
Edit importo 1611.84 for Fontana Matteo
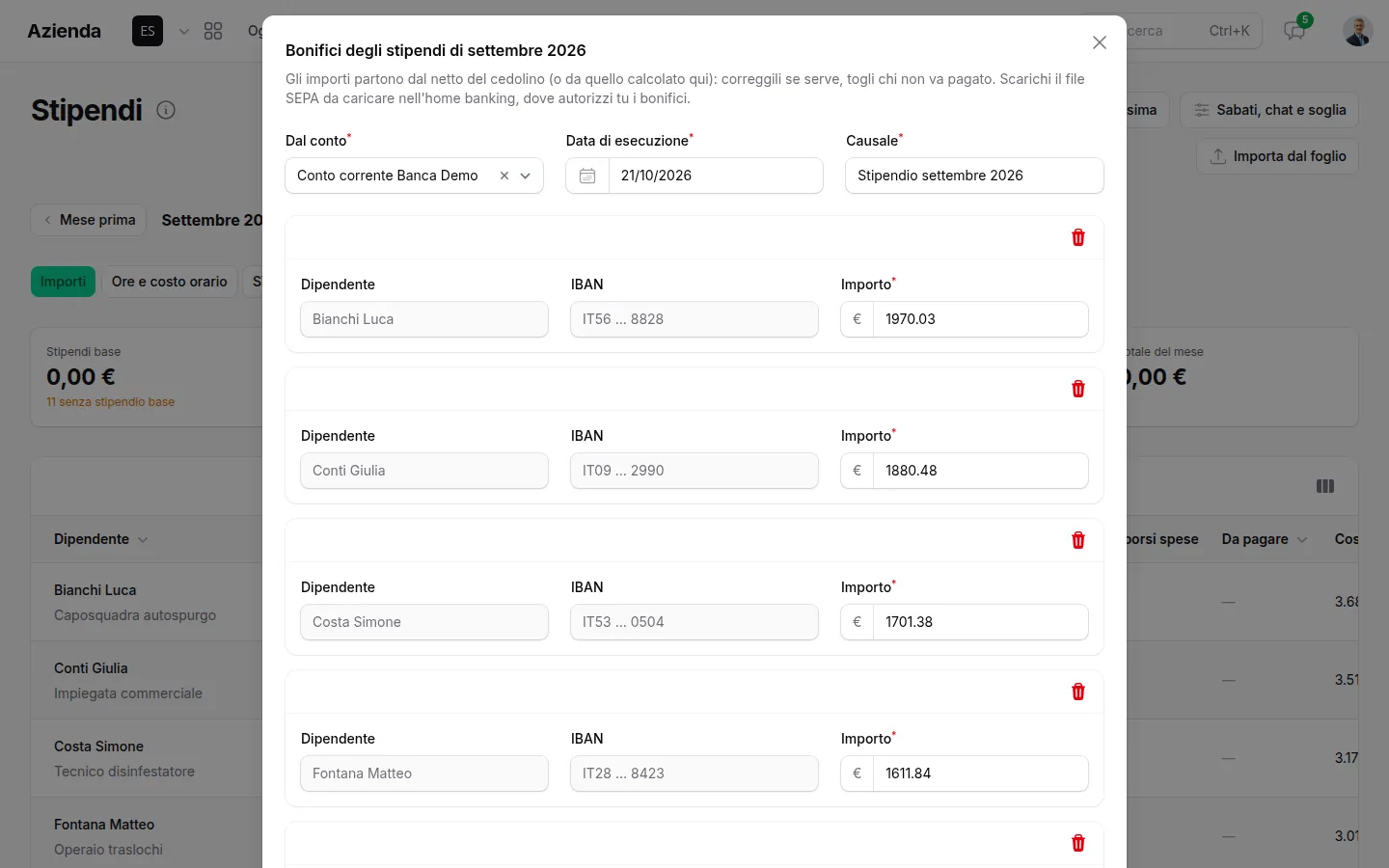(x=980, y=773)
